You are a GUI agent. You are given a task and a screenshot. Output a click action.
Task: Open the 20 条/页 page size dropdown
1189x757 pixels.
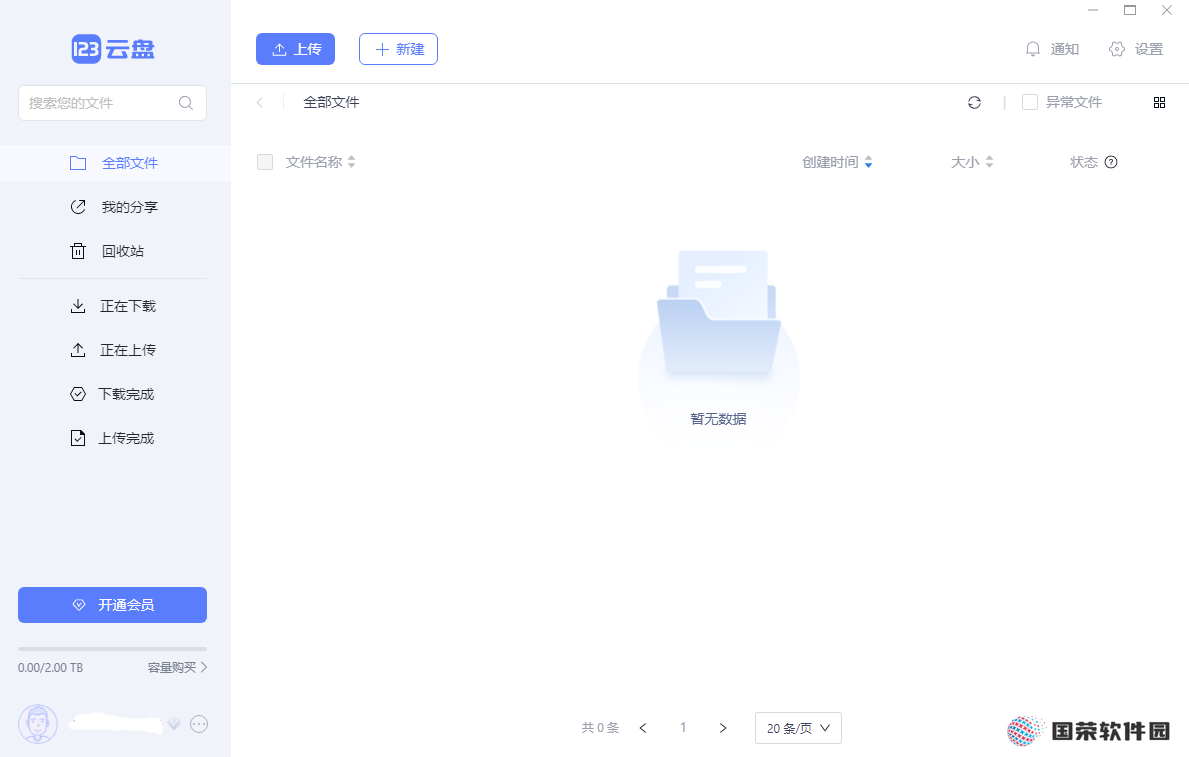pos(798,728)
